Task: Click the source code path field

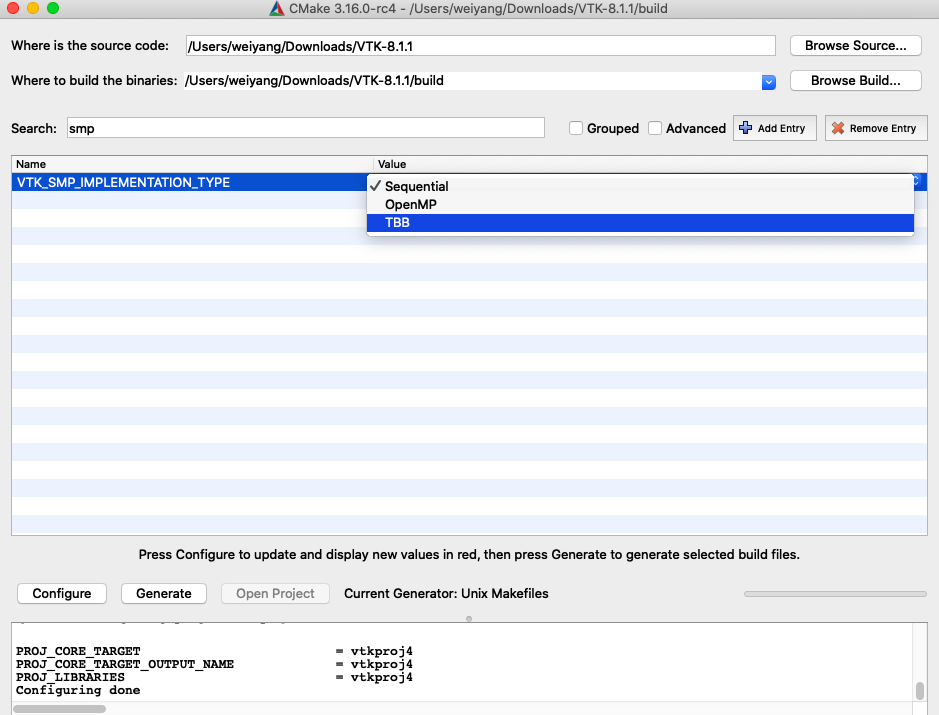Action: click(480, 46)
